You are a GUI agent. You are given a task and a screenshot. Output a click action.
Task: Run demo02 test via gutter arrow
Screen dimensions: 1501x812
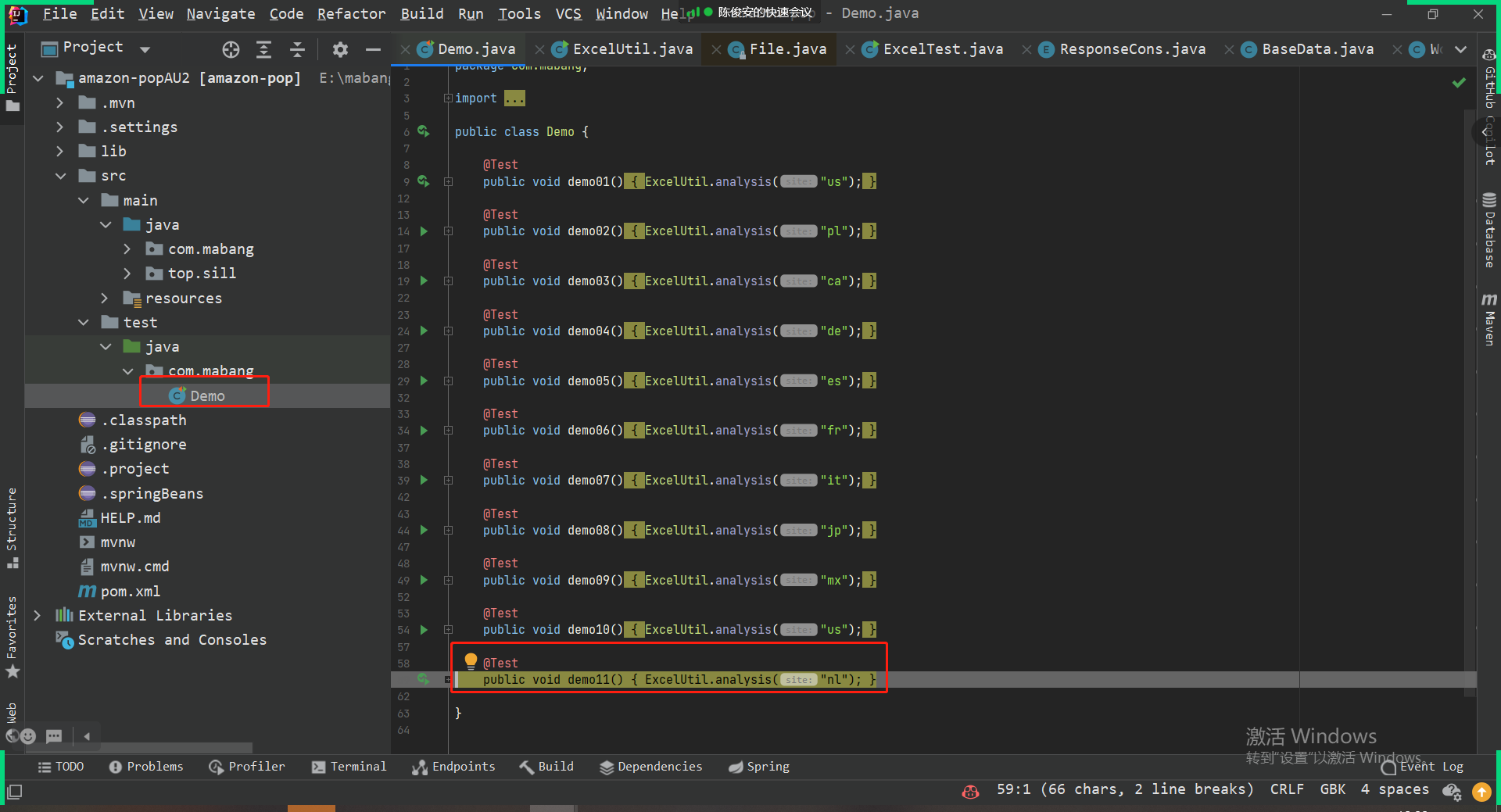click(424, 231)
